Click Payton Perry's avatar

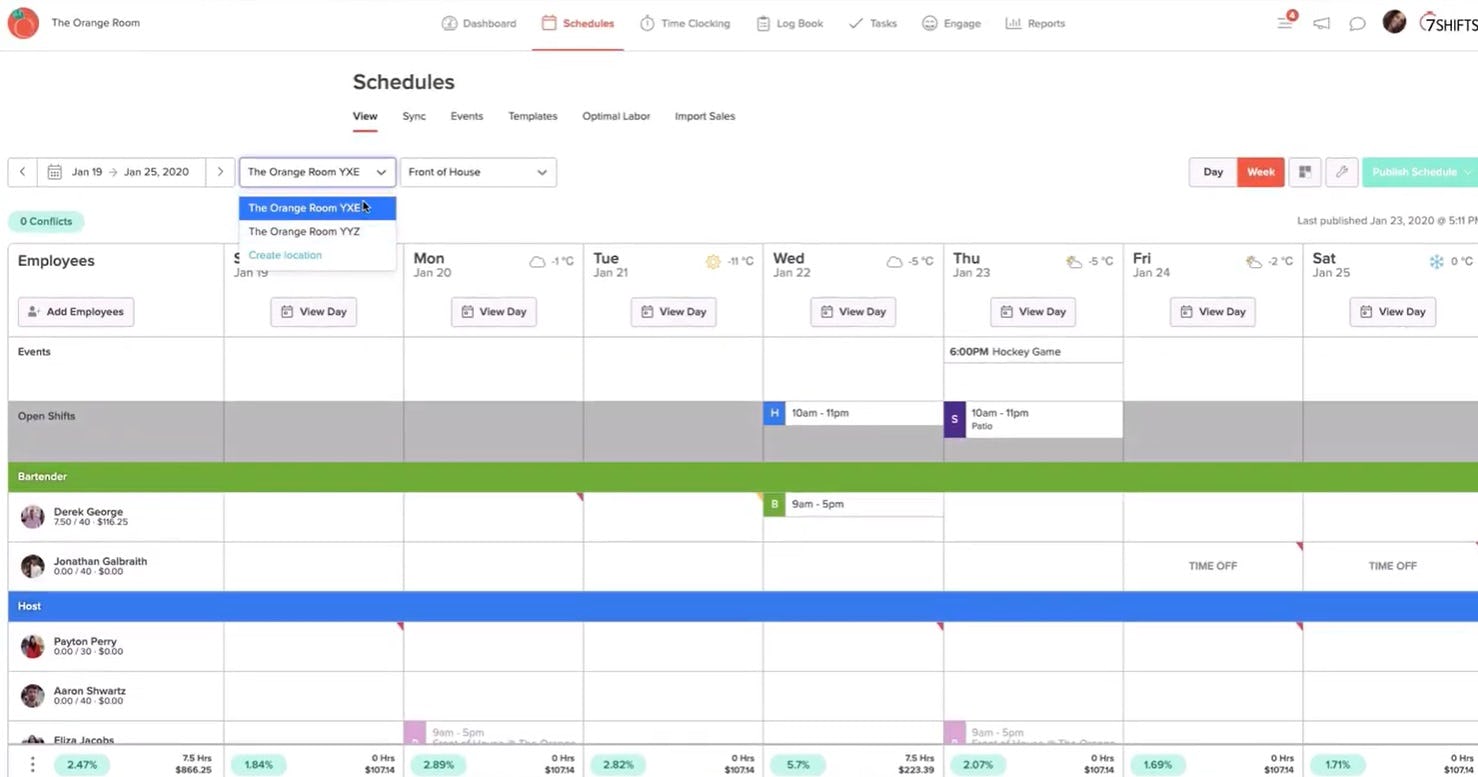point(33,646)
